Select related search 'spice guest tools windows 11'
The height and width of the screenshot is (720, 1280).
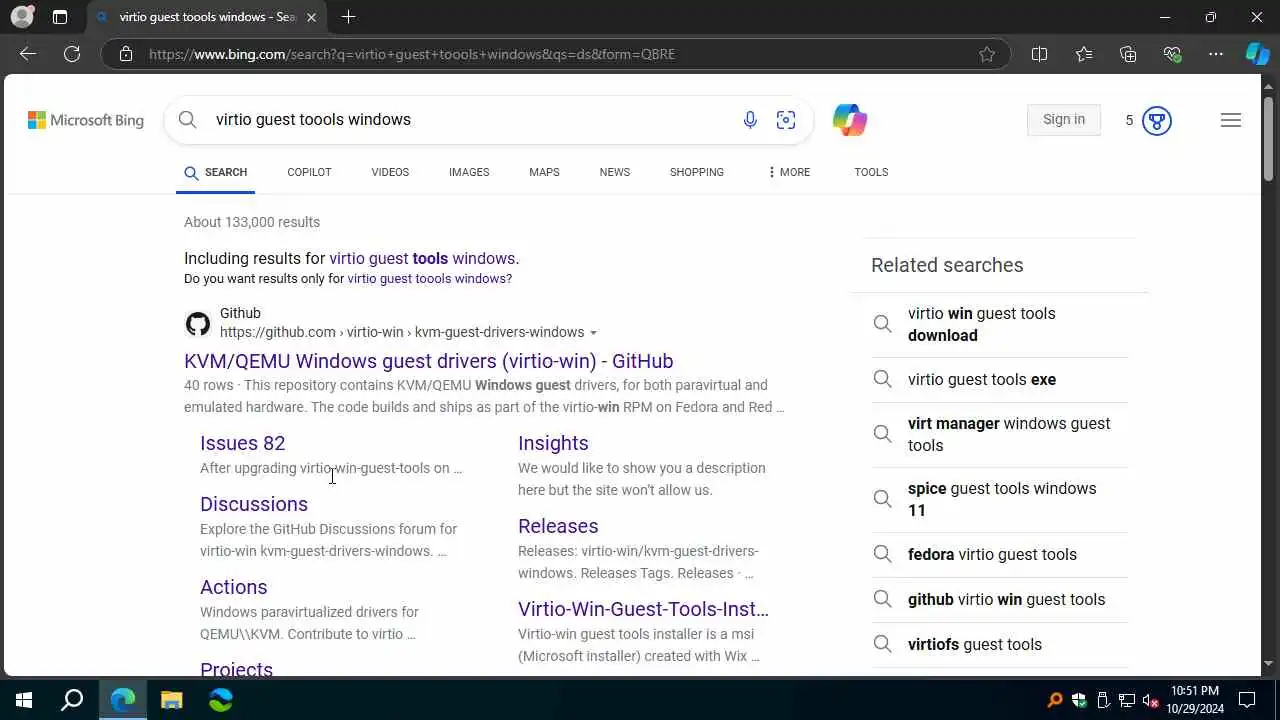pyautogui.click(x=998, y=499)
